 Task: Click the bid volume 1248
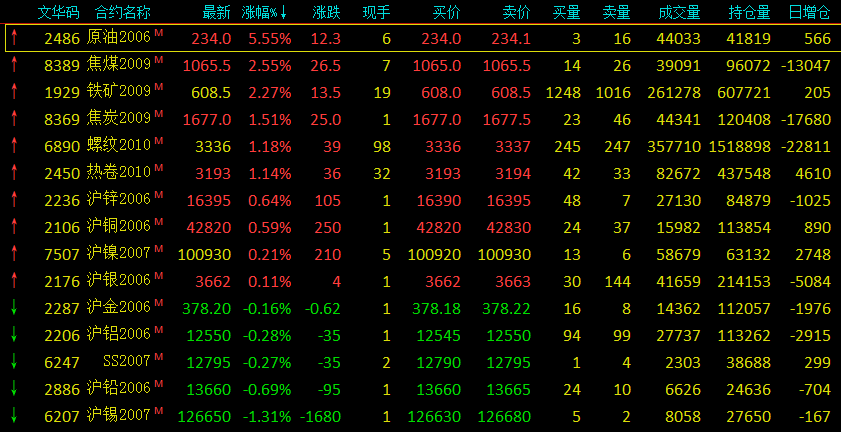click(x=563, y=92)
